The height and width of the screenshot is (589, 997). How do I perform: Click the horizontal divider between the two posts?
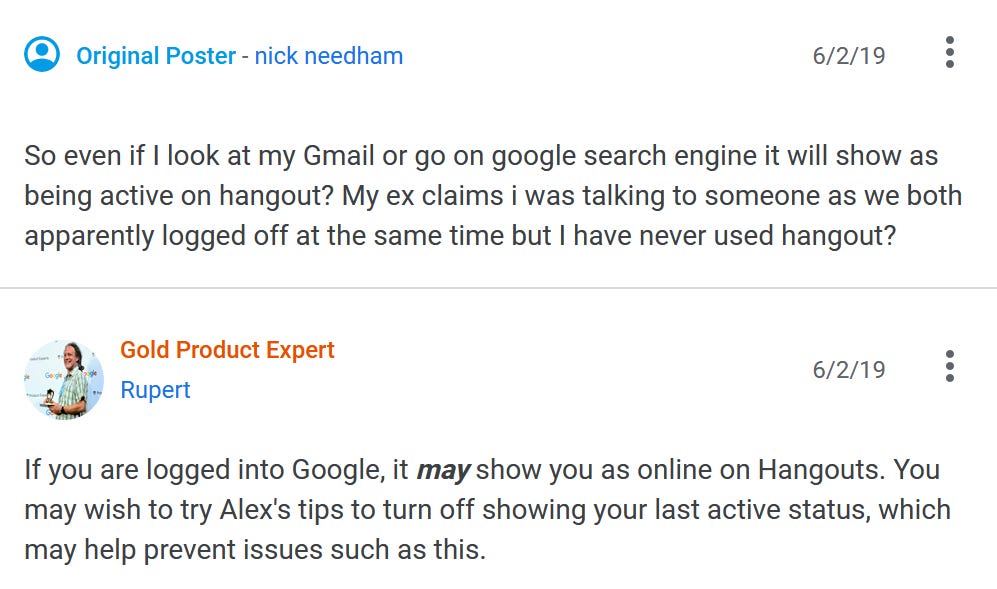pos(498,288)
